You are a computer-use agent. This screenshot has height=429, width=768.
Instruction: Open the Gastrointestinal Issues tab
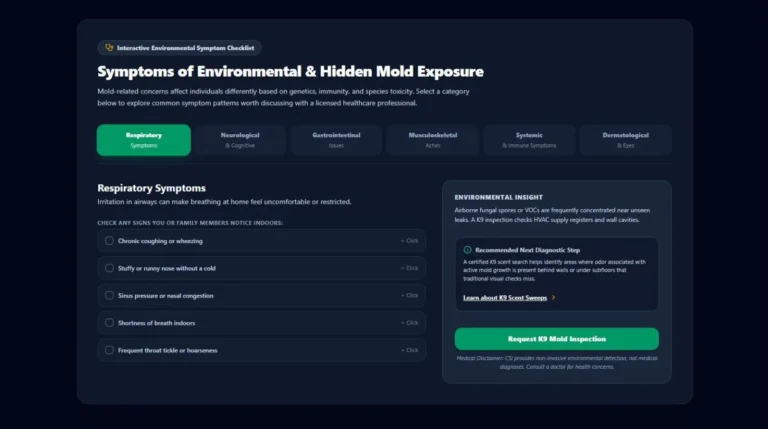[x=336, y=140]
